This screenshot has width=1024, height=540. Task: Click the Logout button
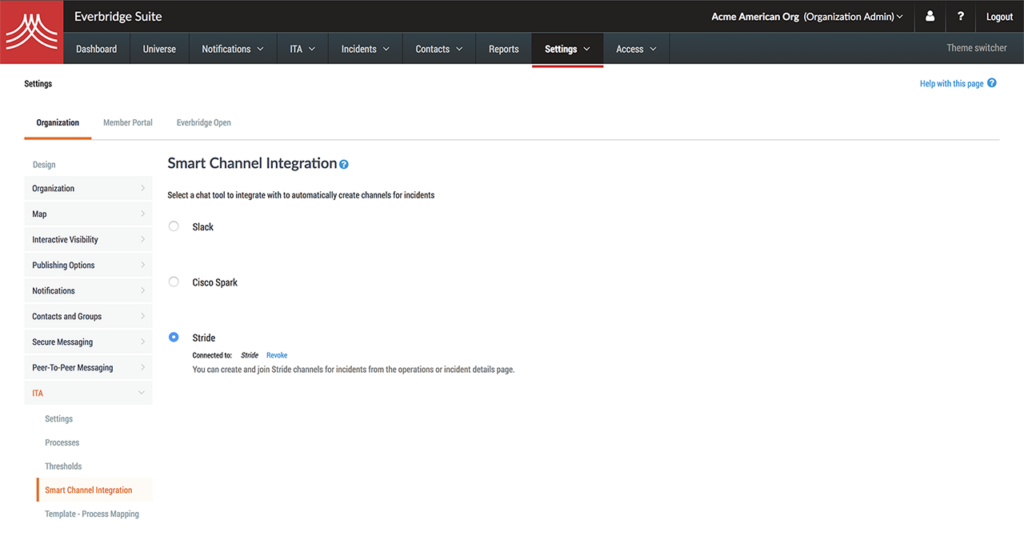coord(999,17)
